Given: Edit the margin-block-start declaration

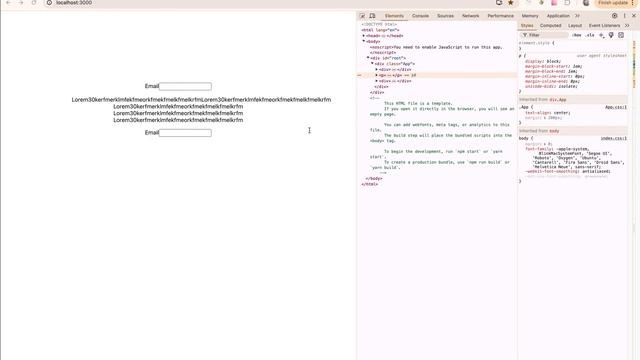Looking at the screenshot, I should coord(553,67).
